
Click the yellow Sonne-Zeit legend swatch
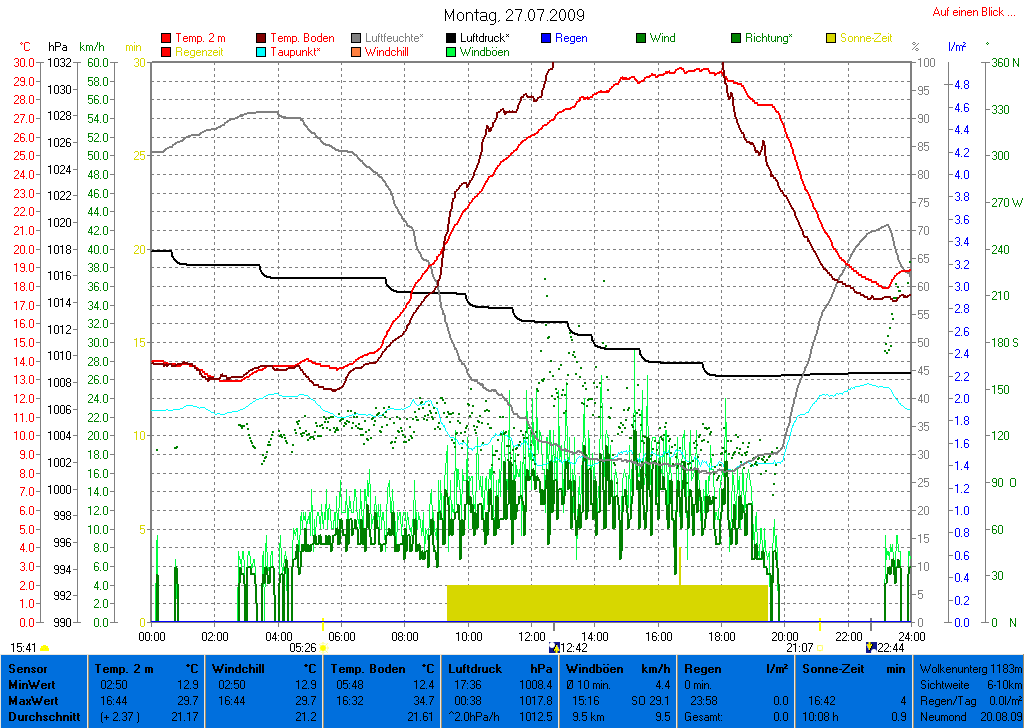[832, 39]
